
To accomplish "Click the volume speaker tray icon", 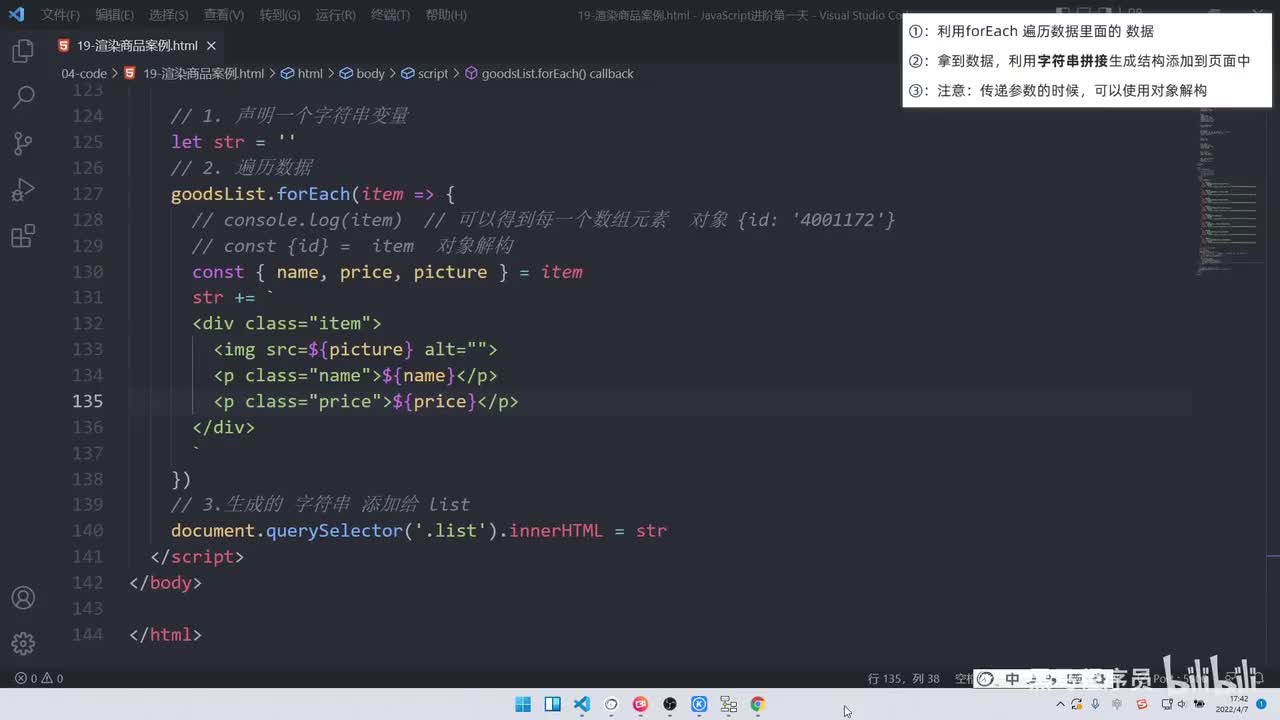I will click(x=1181, y=704).
